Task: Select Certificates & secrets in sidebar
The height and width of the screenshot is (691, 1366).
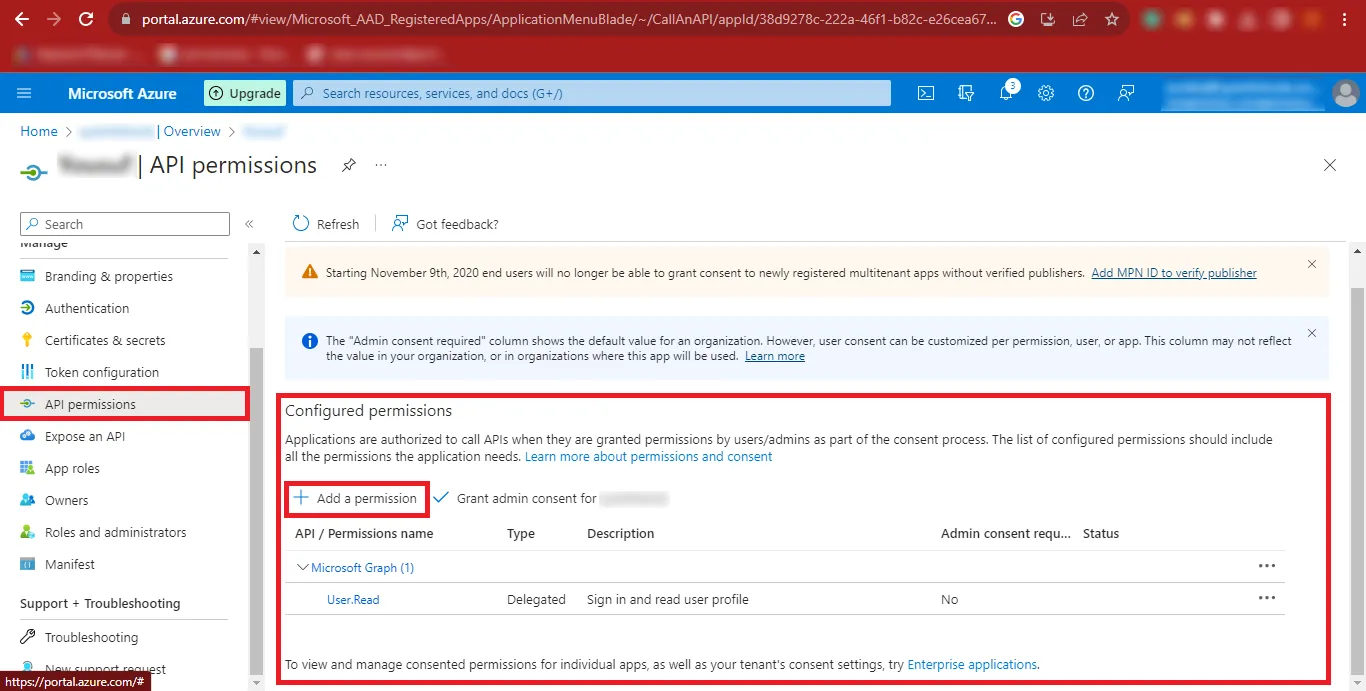Action: (105, 340)
